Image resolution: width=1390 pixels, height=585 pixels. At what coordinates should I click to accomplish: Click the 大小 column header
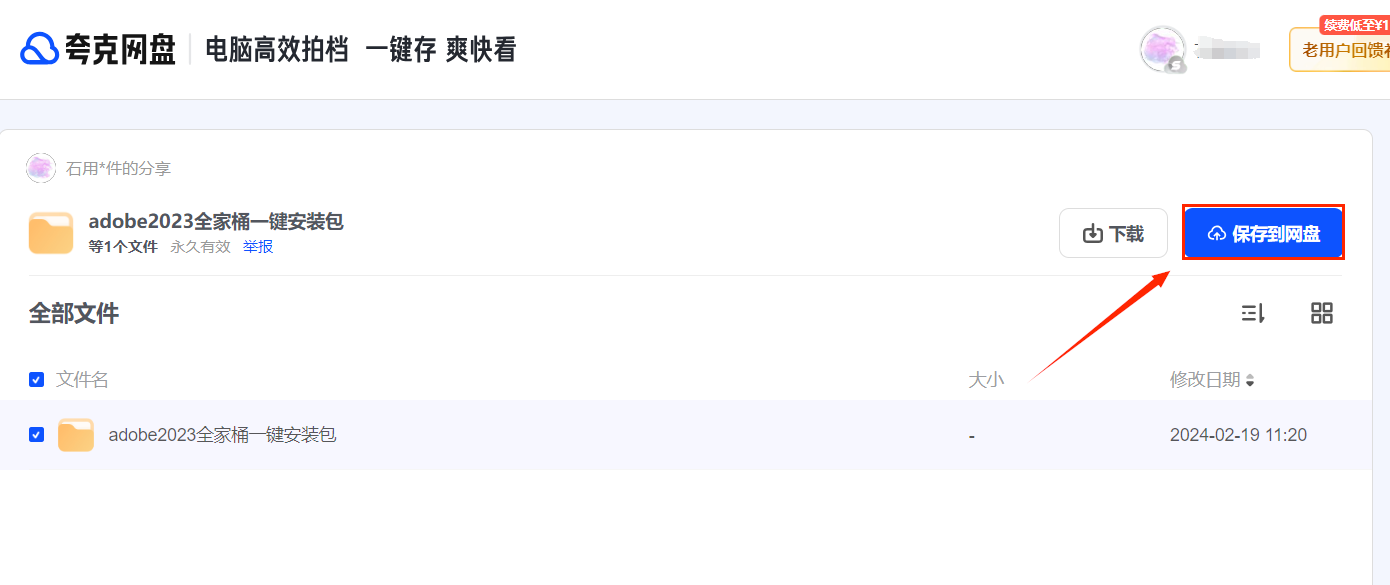click(986, 380)
